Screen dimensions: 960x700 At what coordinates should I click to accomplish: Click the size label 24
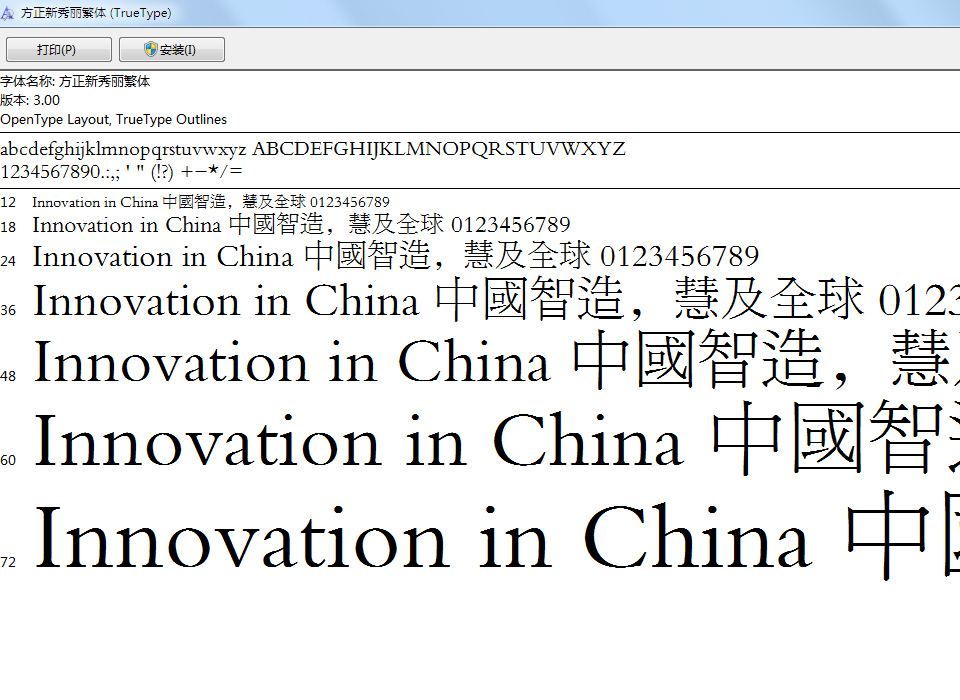[x=9, y=261]
